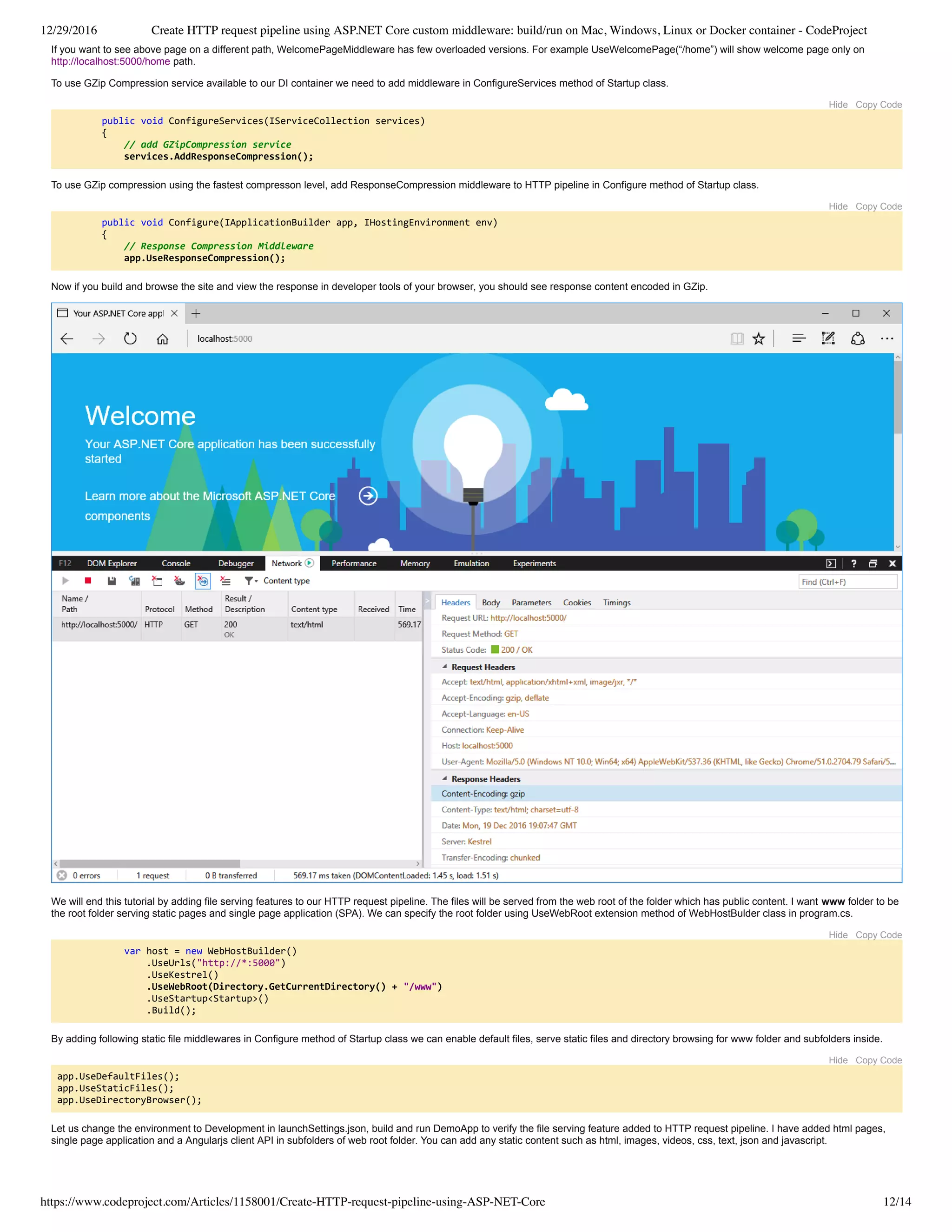Go to the browser Home page
The width and height of the screenshot is (952, 1232).
pos(162,338)
